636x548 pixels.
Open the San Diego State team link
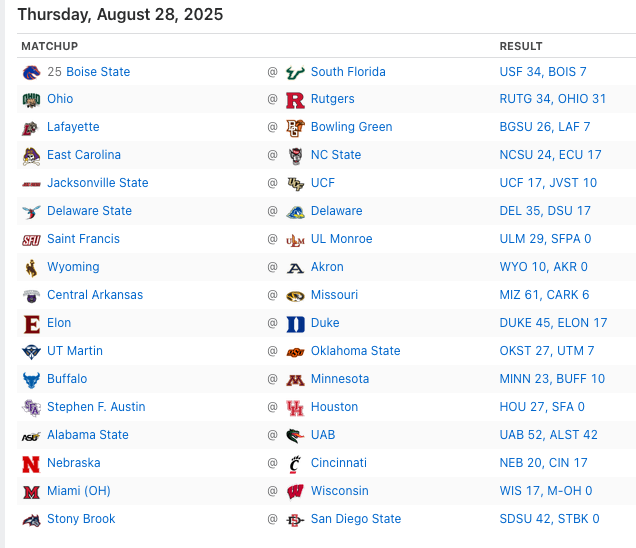coord(356,519)
